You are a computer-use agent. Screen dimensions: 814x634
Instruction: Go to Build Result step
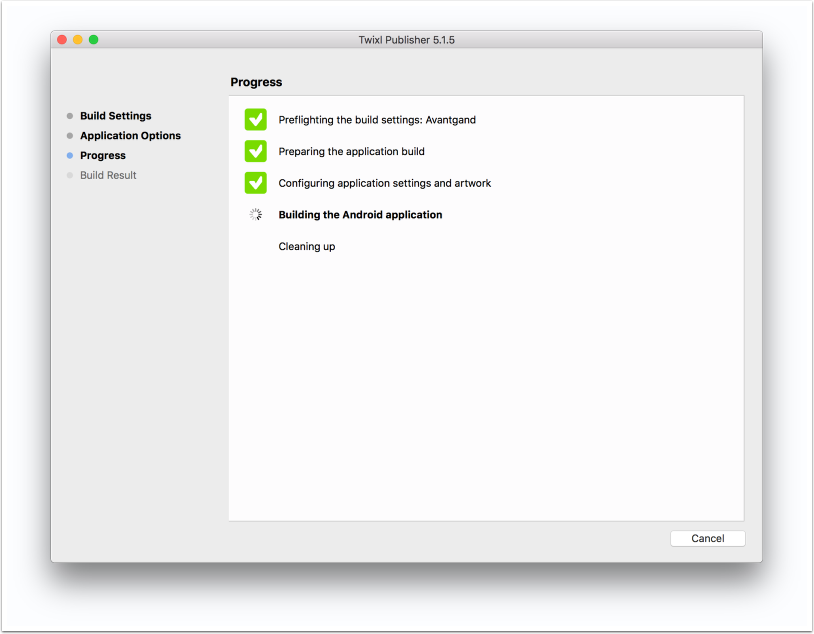[x=108, y=175]
